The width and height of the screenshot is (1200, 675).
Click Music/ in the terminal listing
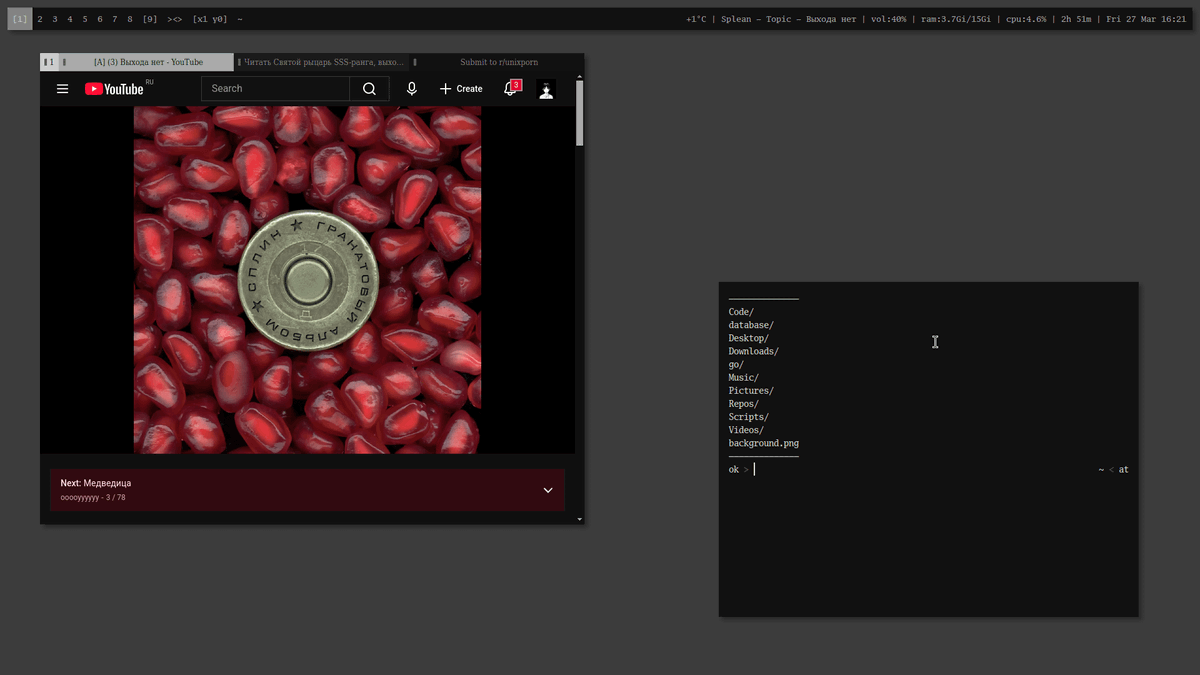[743, 377]
